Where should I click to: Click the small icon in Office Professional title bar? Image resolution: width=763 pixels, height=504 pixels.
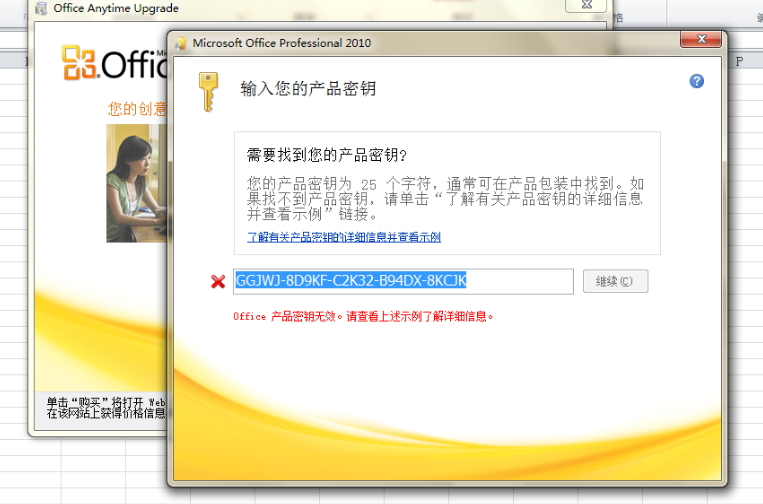[180, 43]
